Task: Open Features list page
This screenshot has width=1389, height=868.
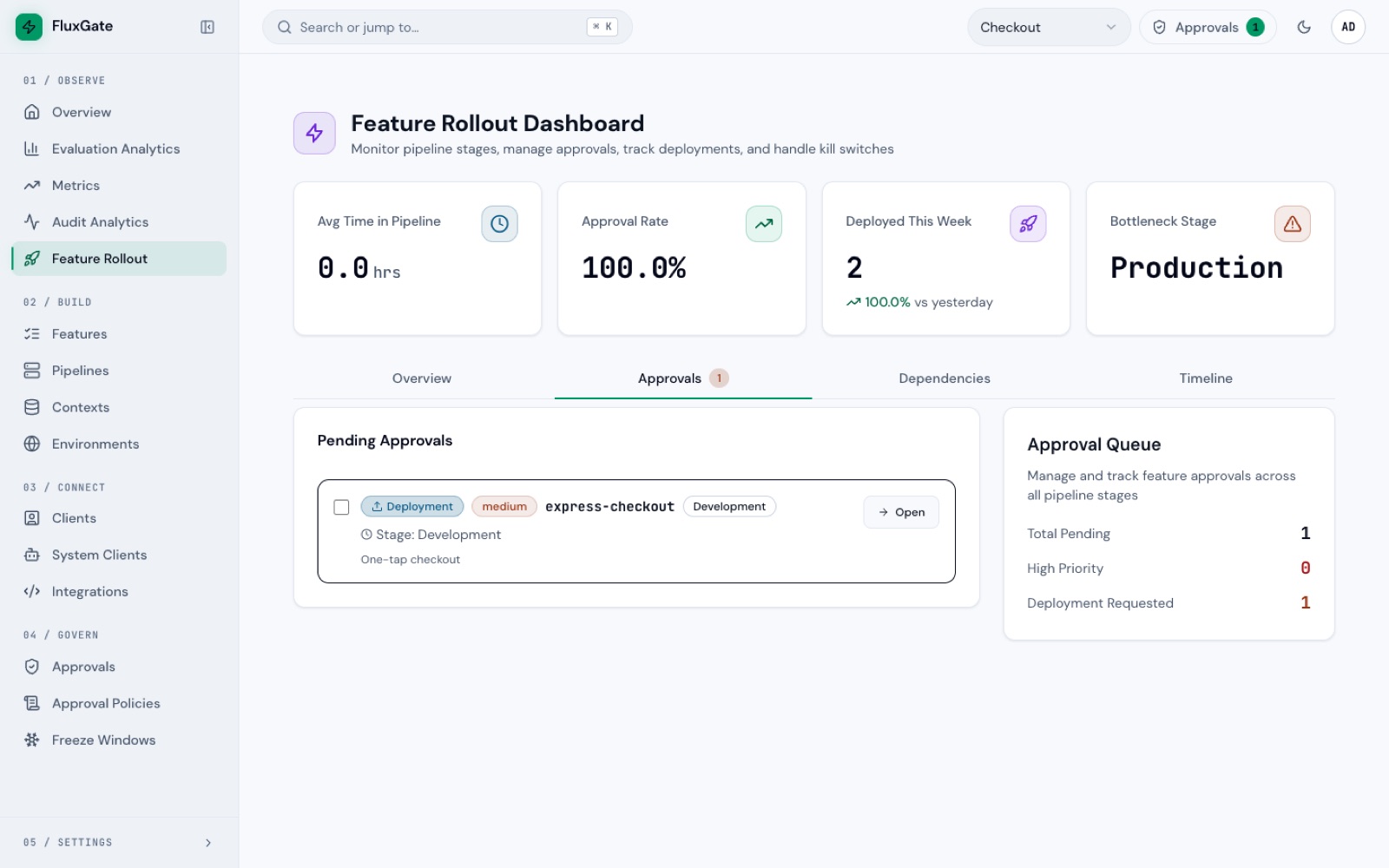Action: click(x=119, y=333)
